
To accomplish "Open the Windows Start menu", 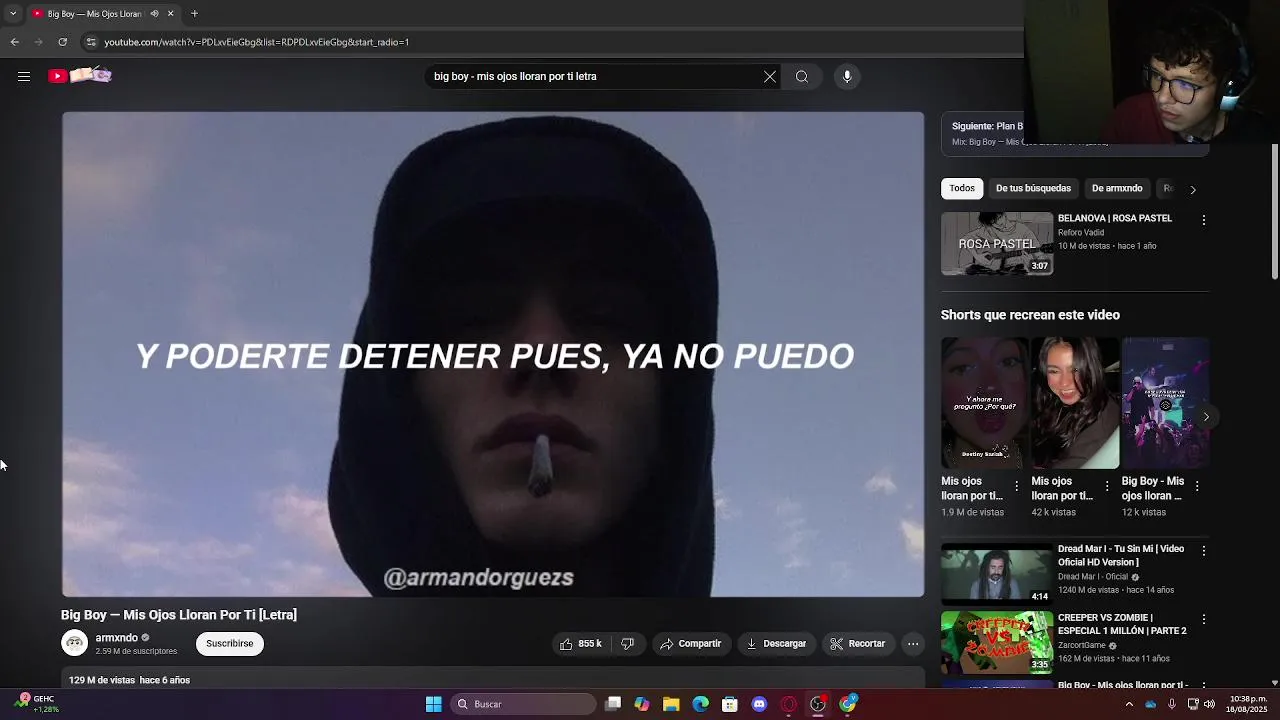I will point(434,704).
